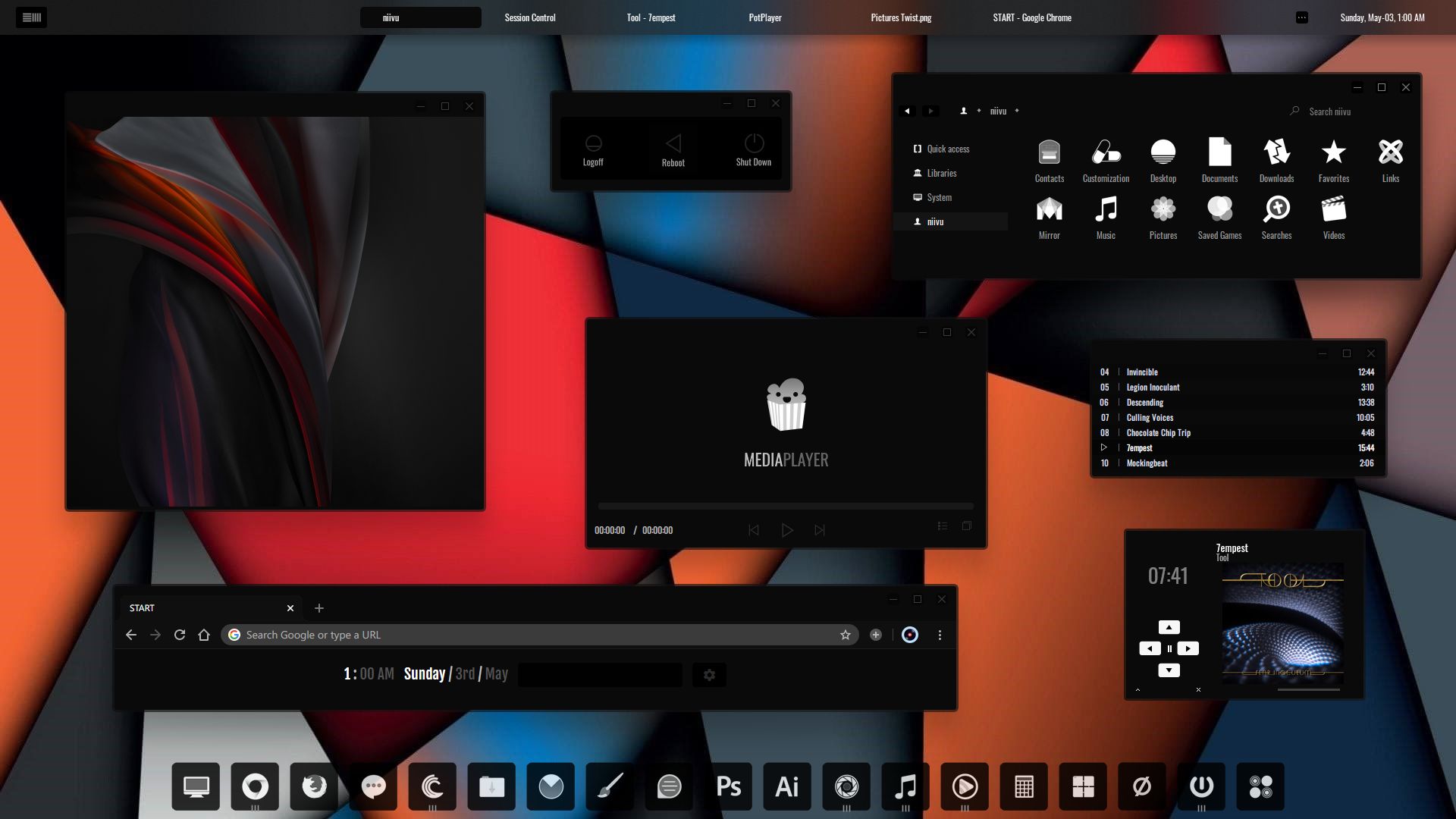The image size is (1456, 819).
Task: Expand the Libraries section in the sidebar
Action: tap(943, 173)
